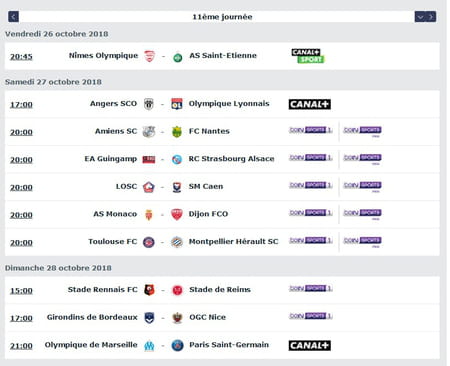
Task: Open the journée dropdown chevron
Action: tap(420, 16)
